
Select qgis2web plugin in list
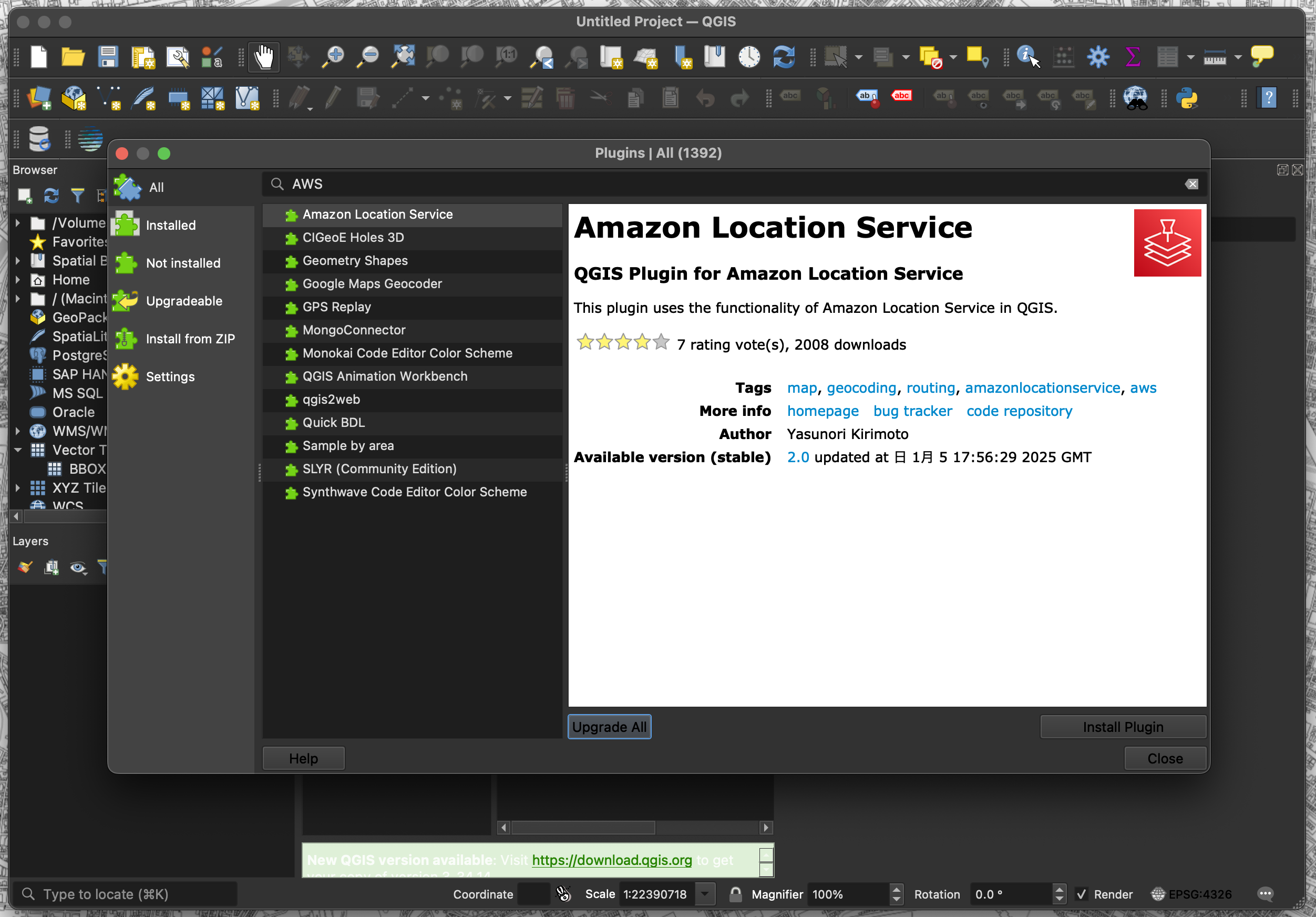tap(412, 399)
